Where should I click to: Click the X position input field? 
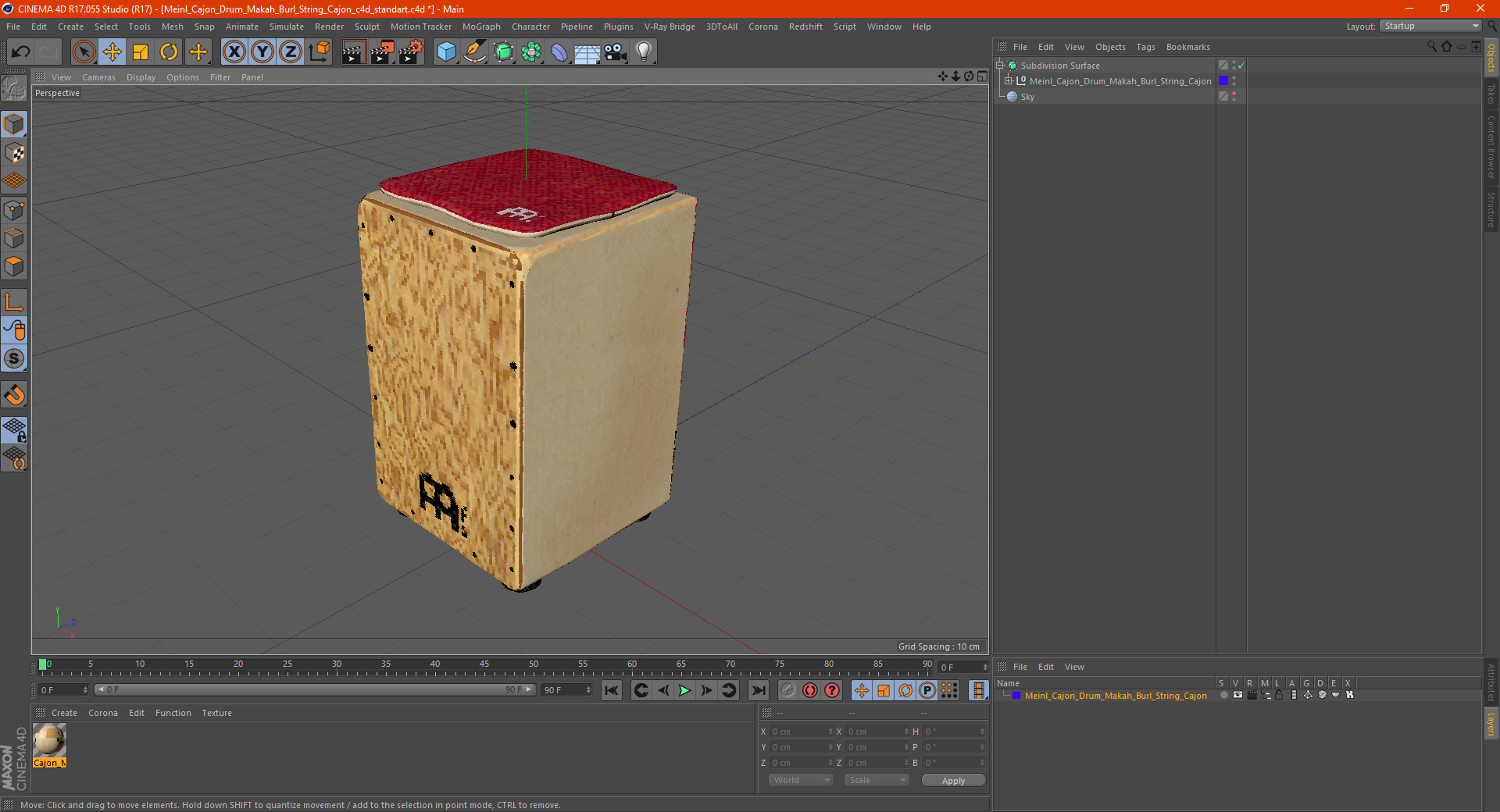[x=802, y=732]
